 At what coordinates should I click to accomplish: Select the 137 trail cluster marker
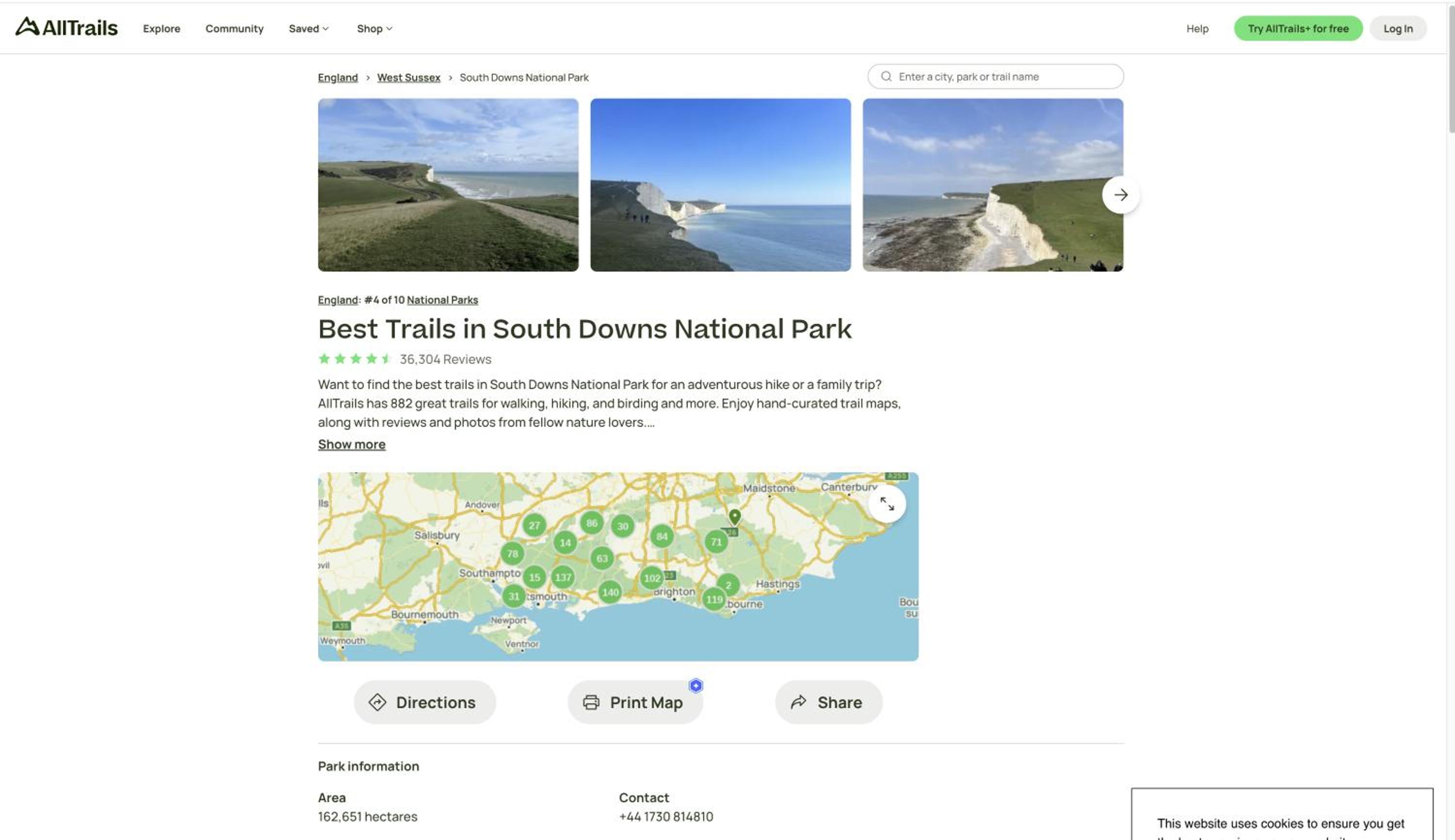coord(563,577)
